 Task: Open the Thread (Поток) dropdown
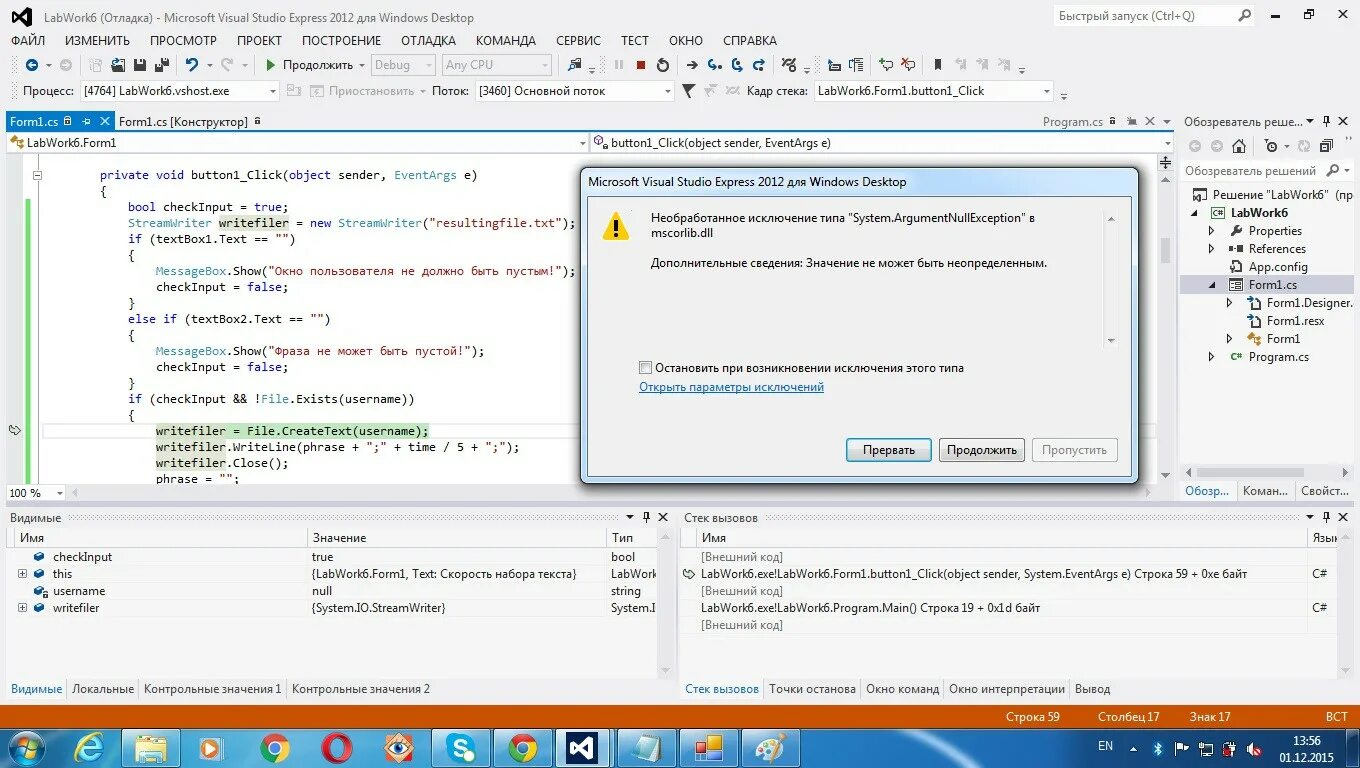coord(668,91)
